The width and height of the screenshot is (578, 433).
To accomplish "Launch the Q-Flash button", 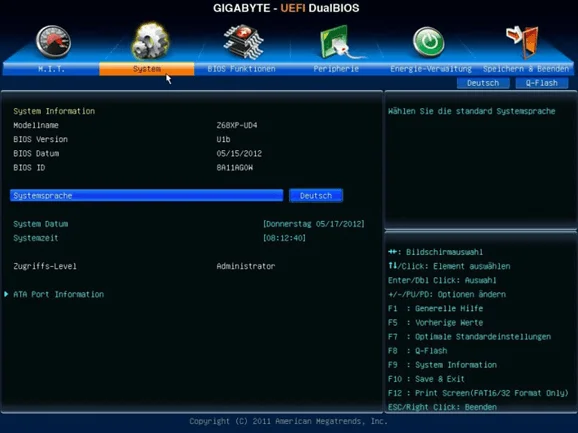I will pyautogui.click(x=542, y=83).
